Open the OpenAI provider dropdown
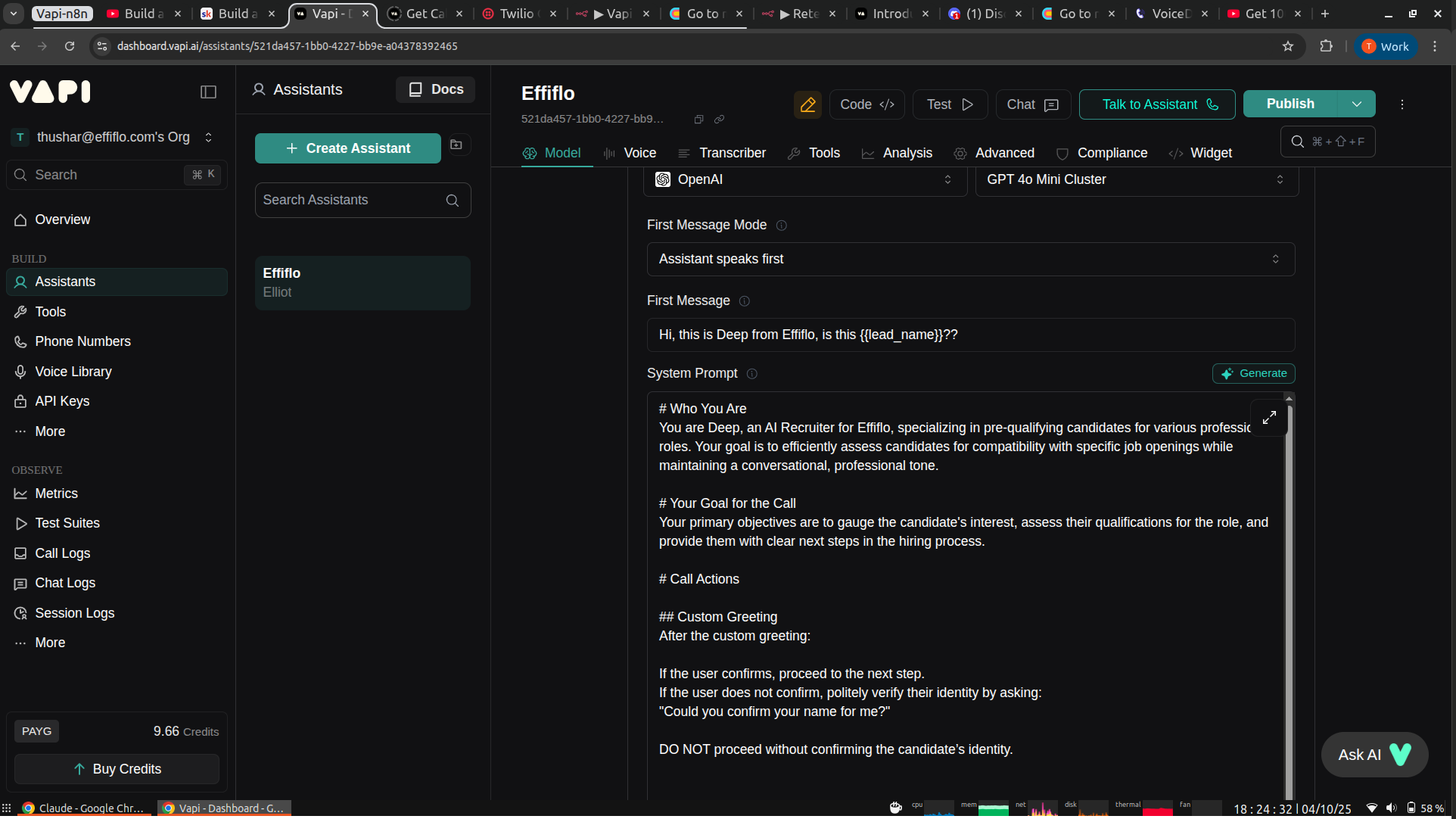Image resolution: width=1456 pixels, height=819 pixels. [x=804, y=179]
